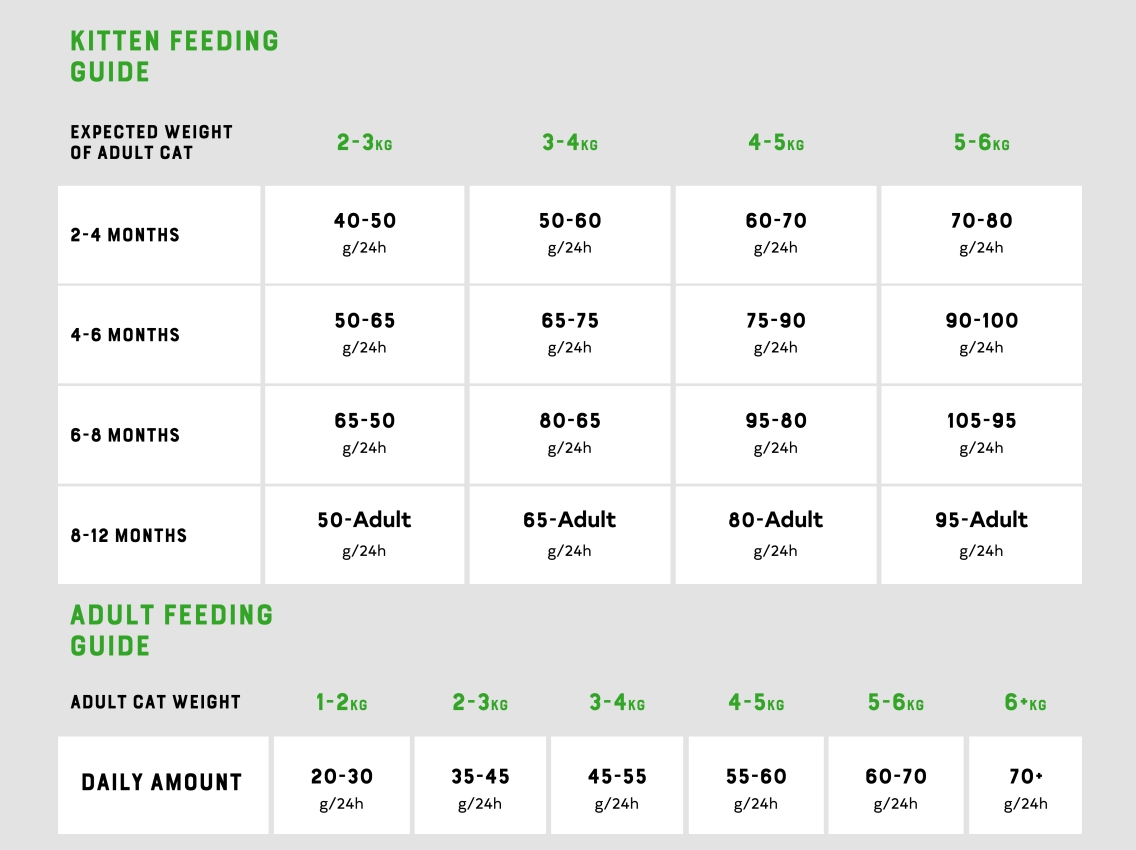Select the 6-8 Months row label
The width and height of the screenshot is (1136, 850).
pos(125,435)
